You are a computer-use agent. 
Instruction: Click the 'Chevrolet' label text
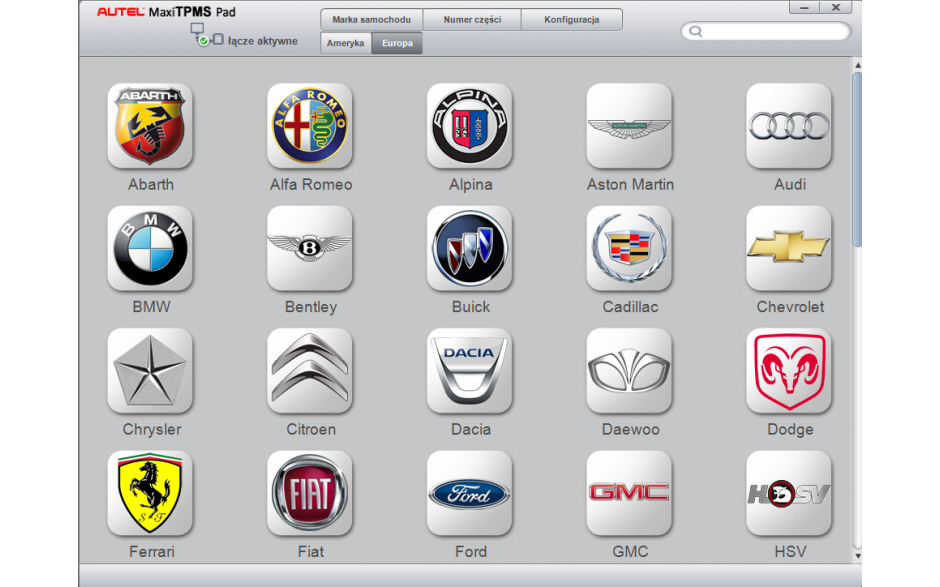point(790,307)
